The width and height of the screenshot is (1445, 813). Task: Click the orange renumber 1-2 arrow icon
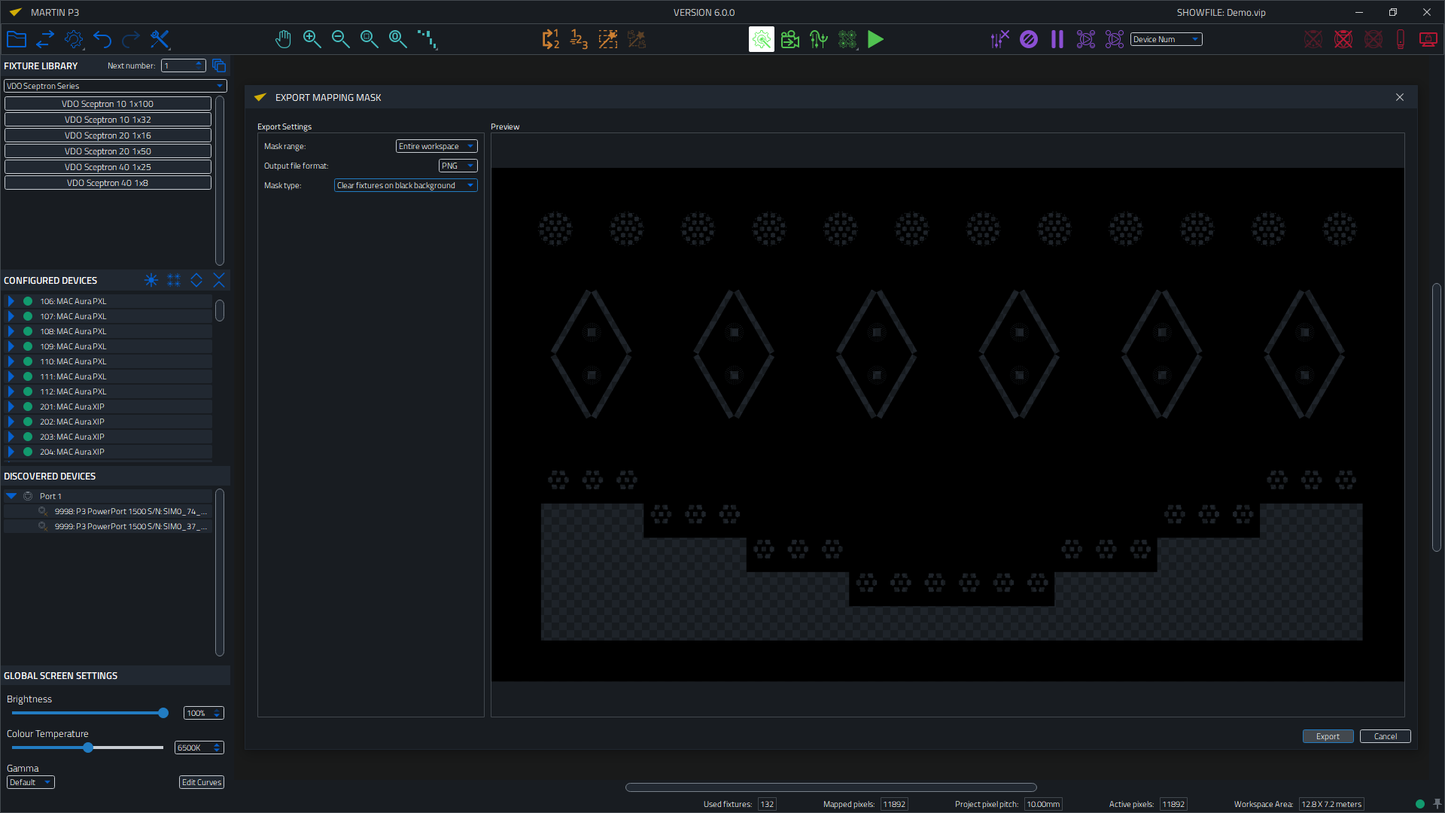point(550,39)
